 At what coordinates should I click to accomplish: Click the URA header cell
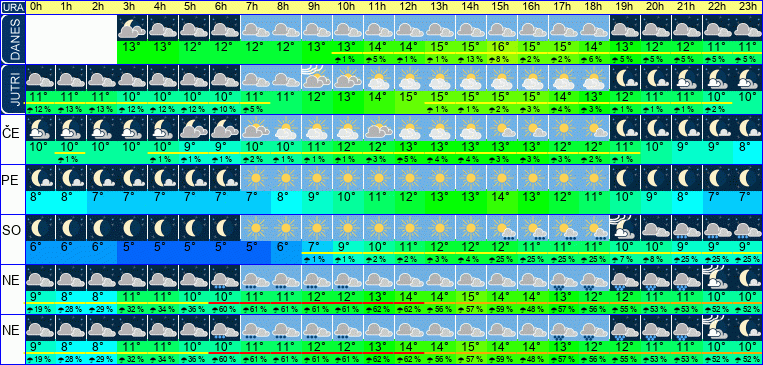click(12, 7)
